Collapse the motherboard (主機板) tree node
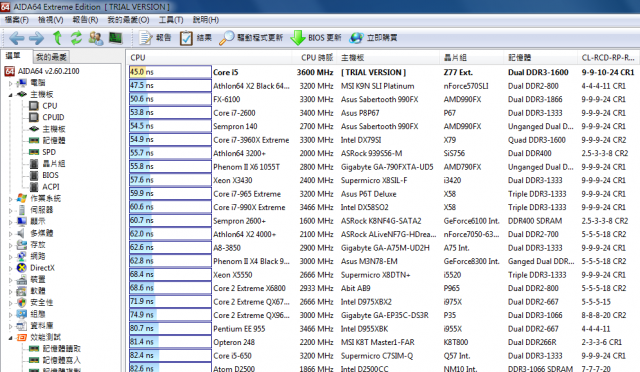640x372 pixels. click(11, 95)
